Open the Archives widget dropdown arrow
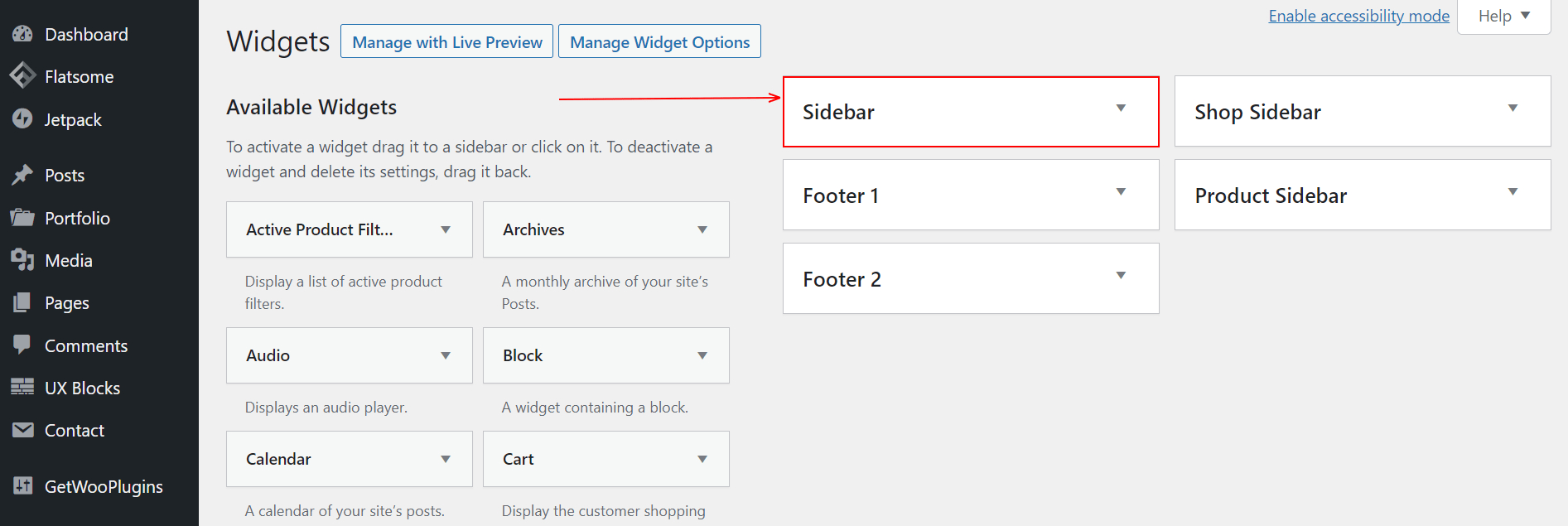 click(x=702, y=229)
